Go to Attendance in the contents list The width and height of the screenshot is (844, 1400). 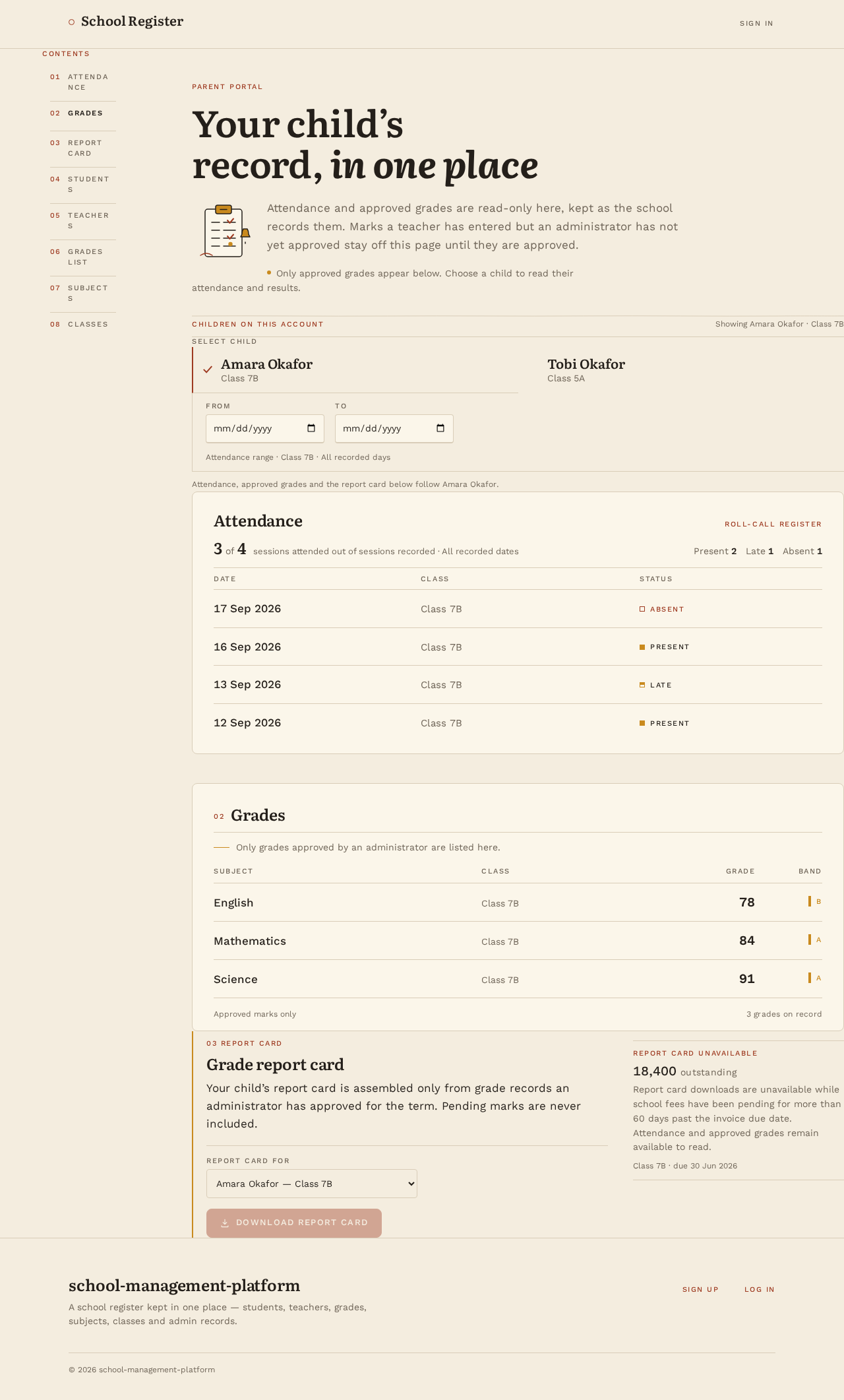click(83, 82)
